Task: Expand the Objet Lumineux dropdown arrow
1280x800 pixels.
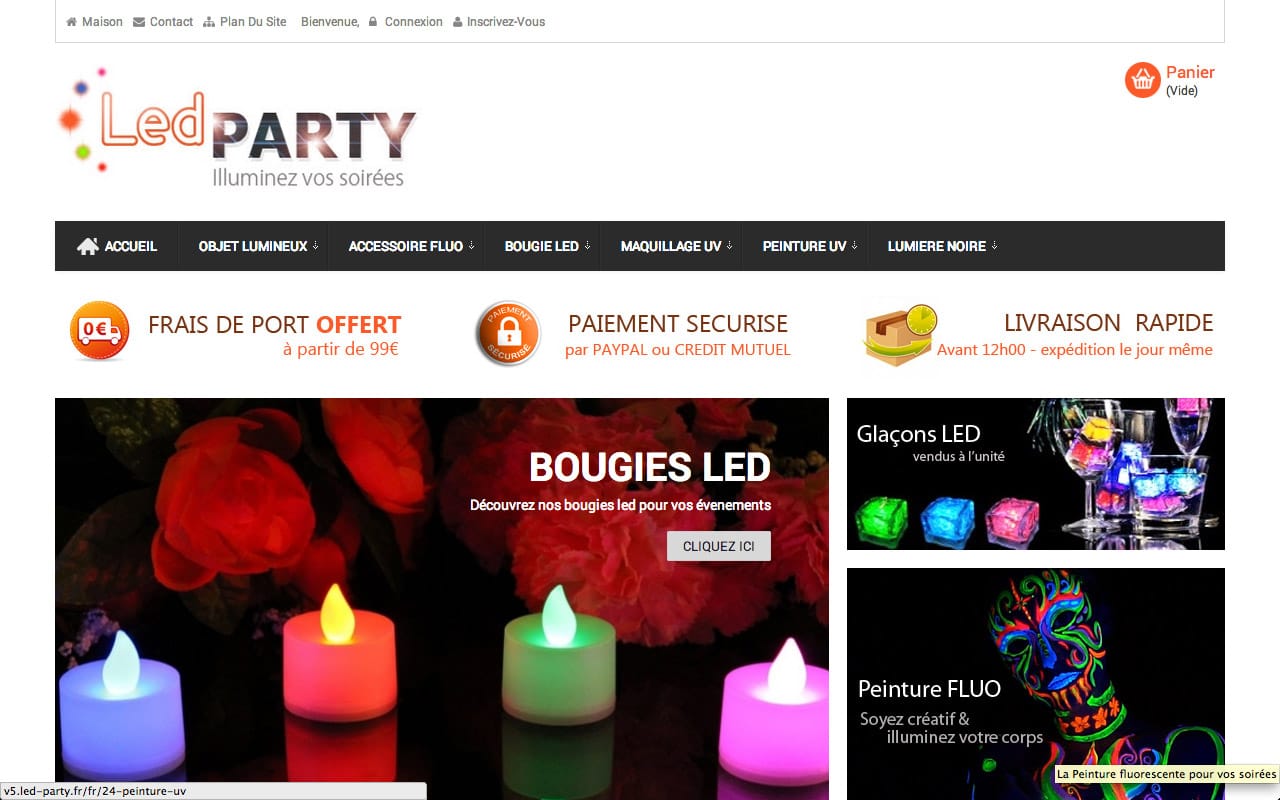Action: [315, 246]
